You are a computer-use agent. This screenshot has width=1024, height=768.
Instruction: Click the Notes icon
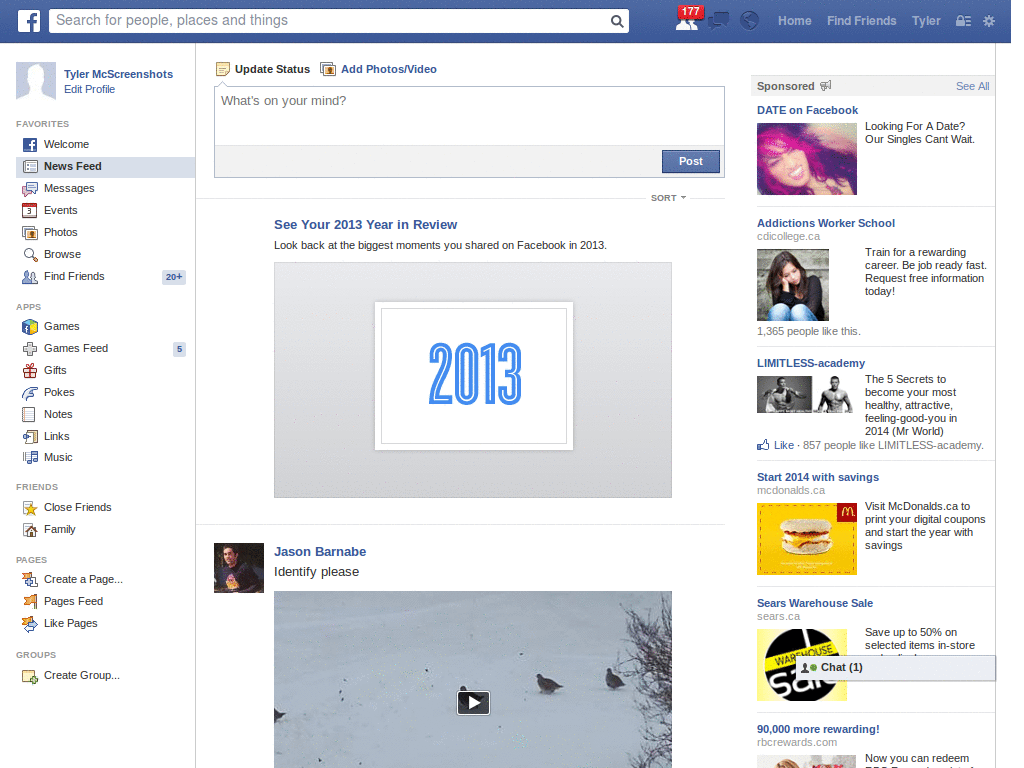click(29, 414)
